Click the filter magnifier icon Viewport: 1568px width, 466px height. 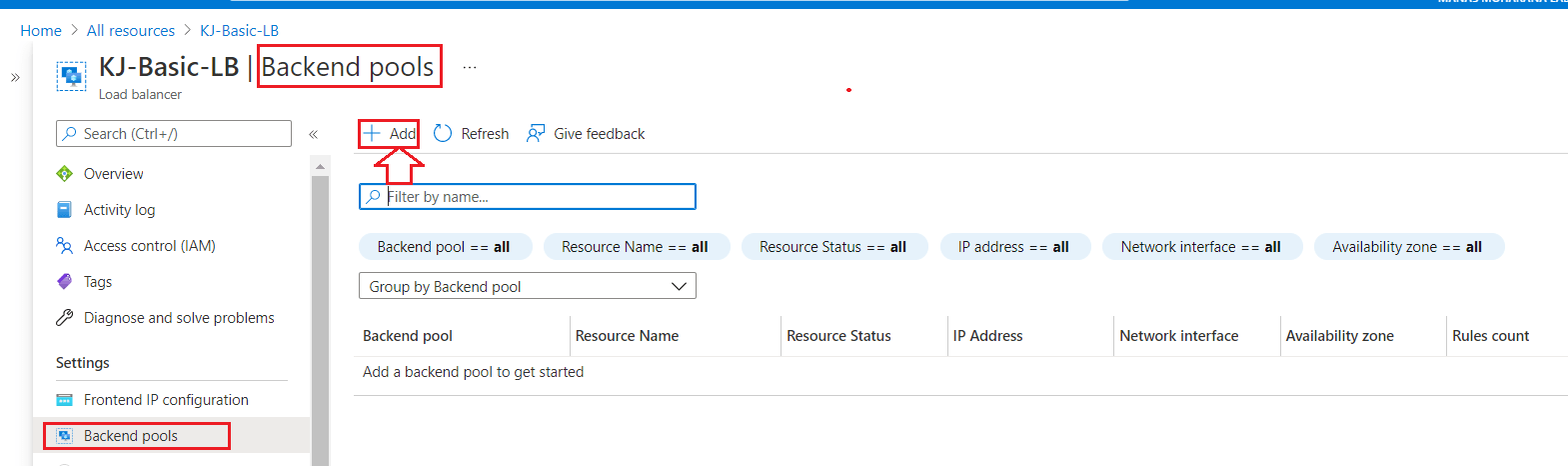click(x=373, y=197)
